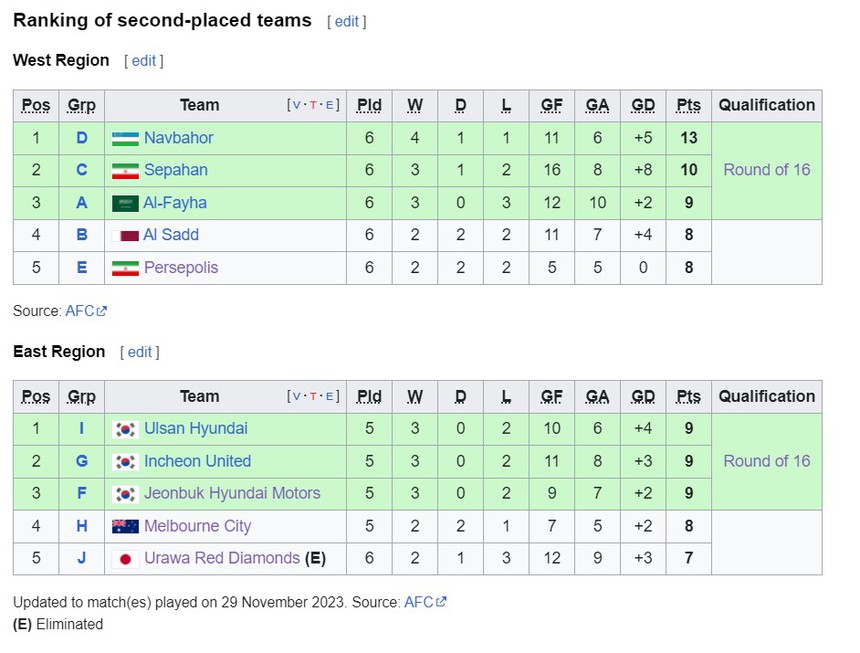The width and height of the screenshot is (860, 653).
Task: Click the West table's V (view template) link
Action: 297,105
